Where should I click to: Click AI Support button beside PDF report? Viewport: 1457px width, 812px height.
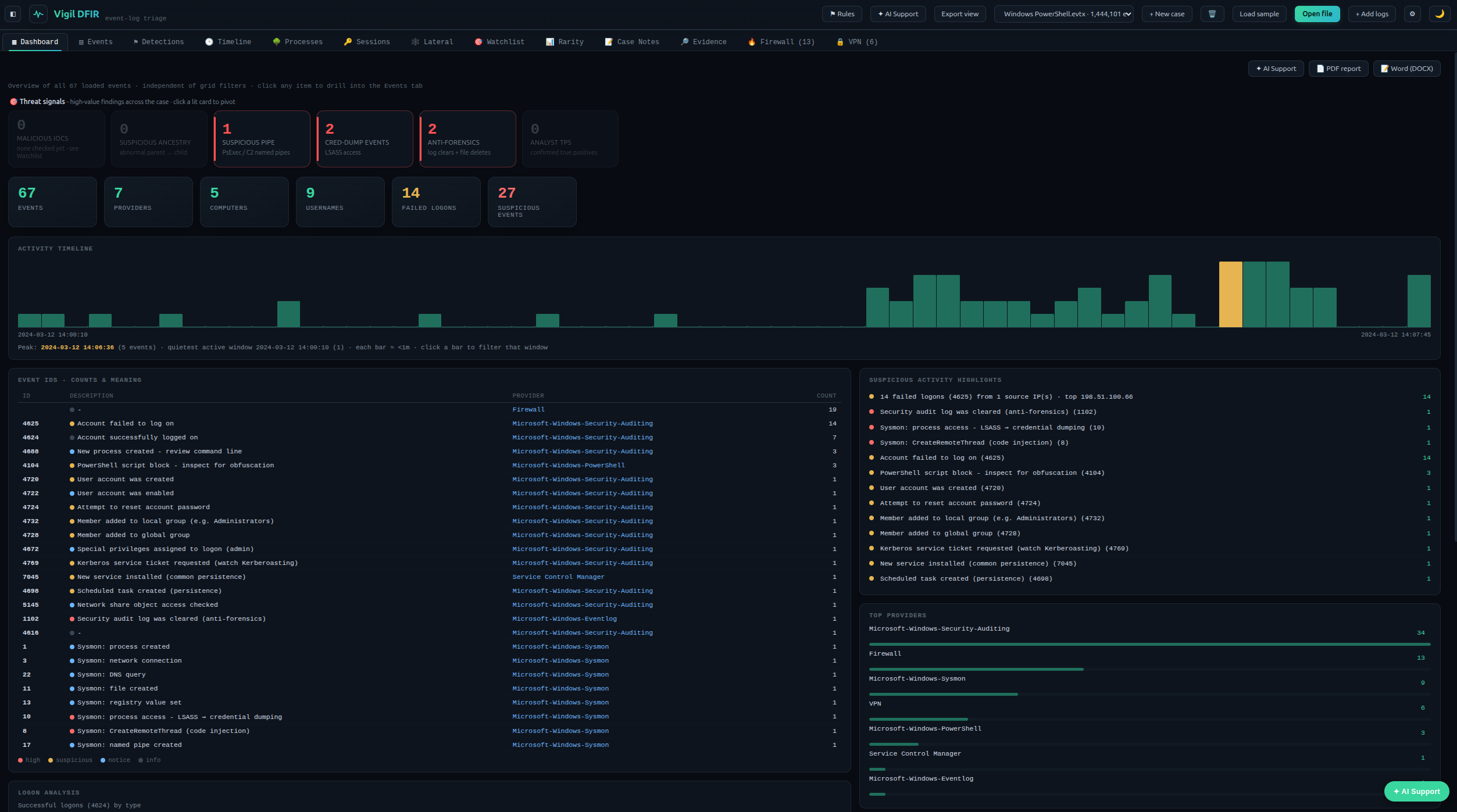pyautogui.click(x=1276, y=69)
